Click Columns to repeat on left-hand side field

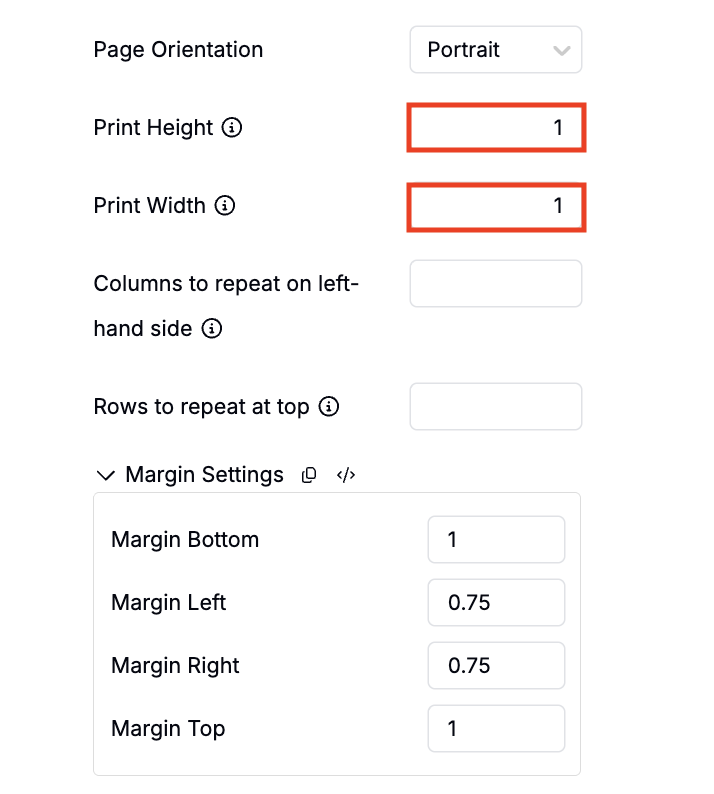click(495, 284)
